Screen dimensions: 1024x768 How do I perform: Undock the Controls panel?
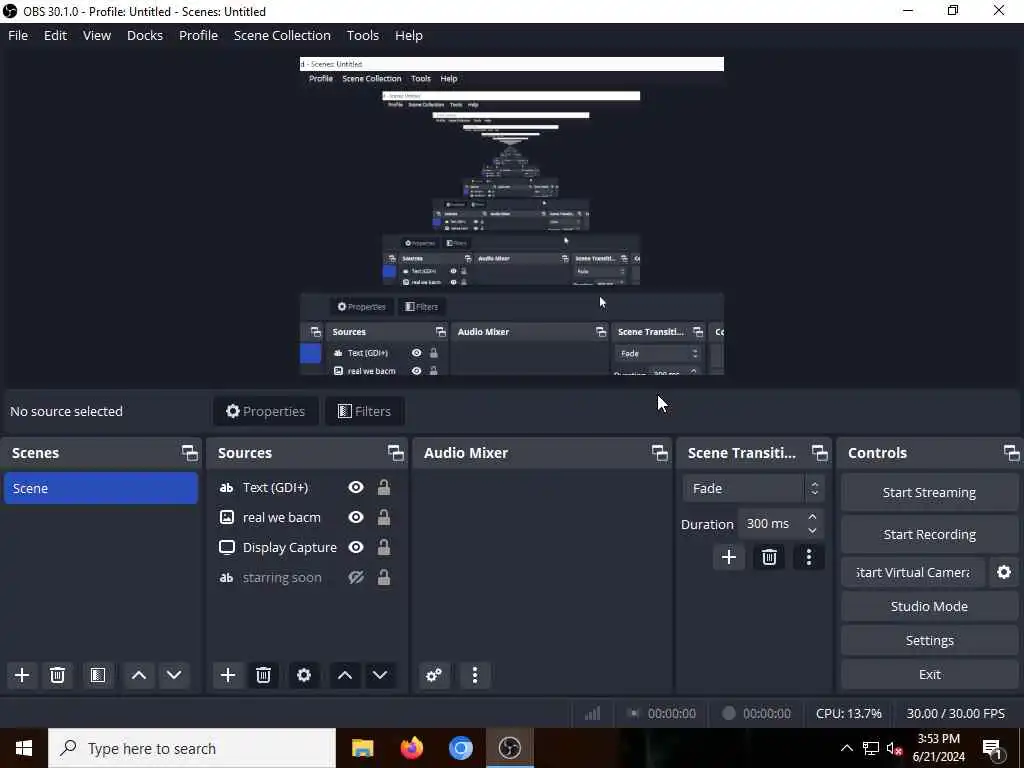[1012, 453]
